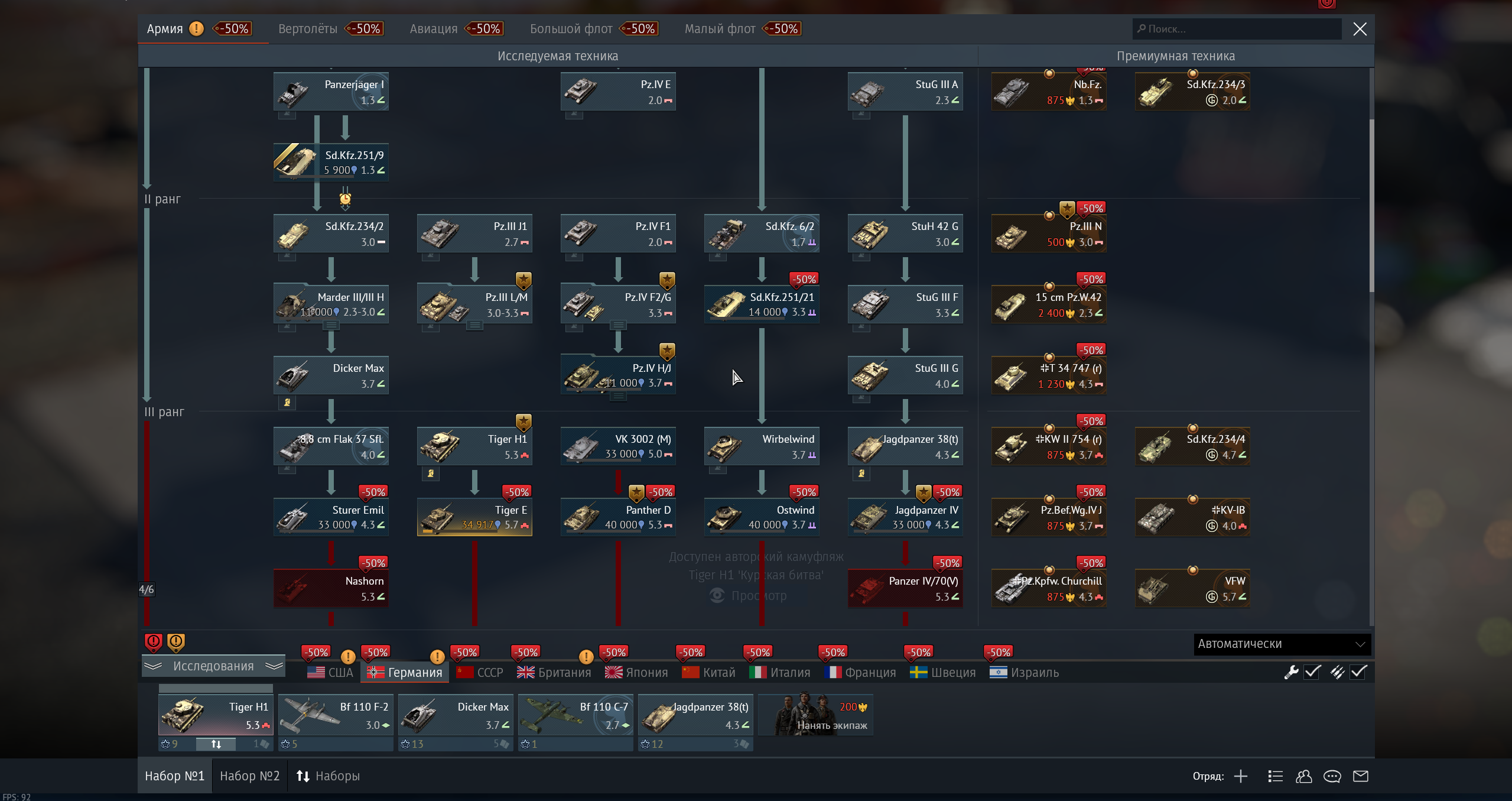Select the VK 3002 (M) vehicle card

tap(618, 446)
